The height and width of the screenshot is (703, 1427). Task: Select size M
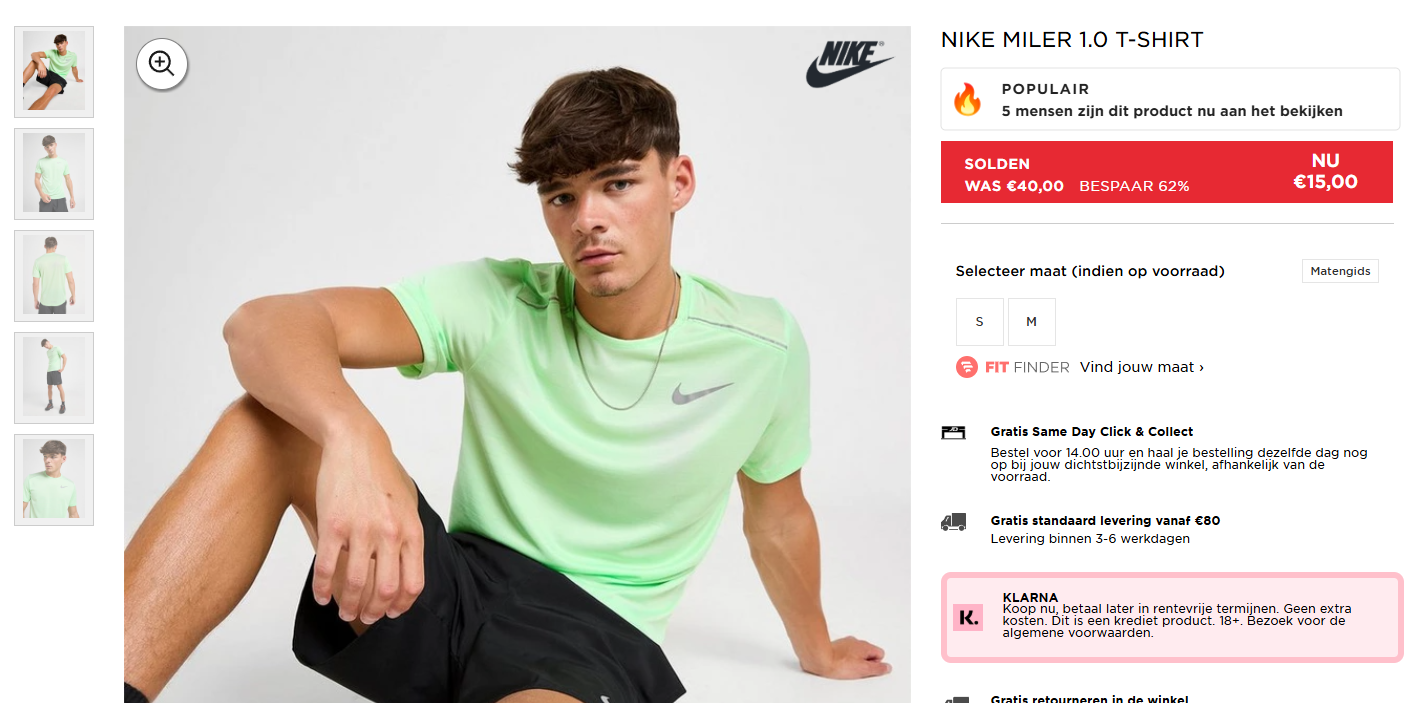[1031, 321]
